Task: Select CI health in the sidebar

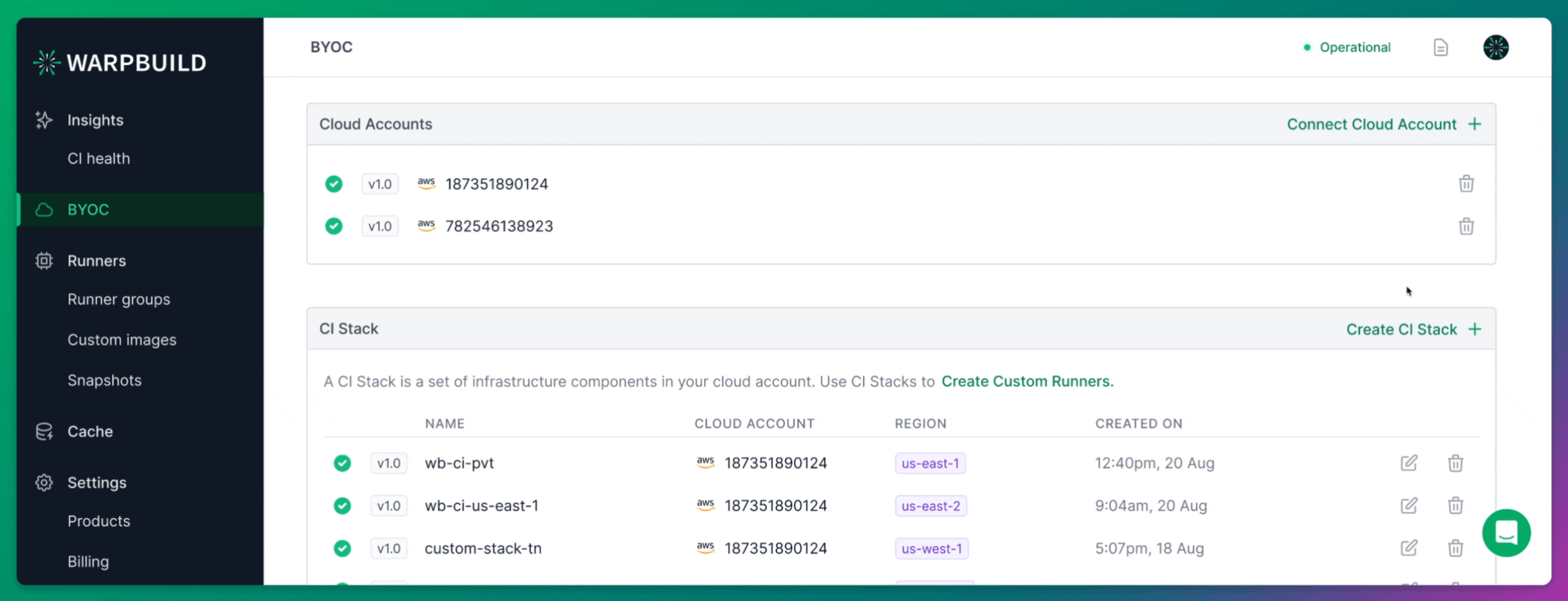Action: coord(99,158)
